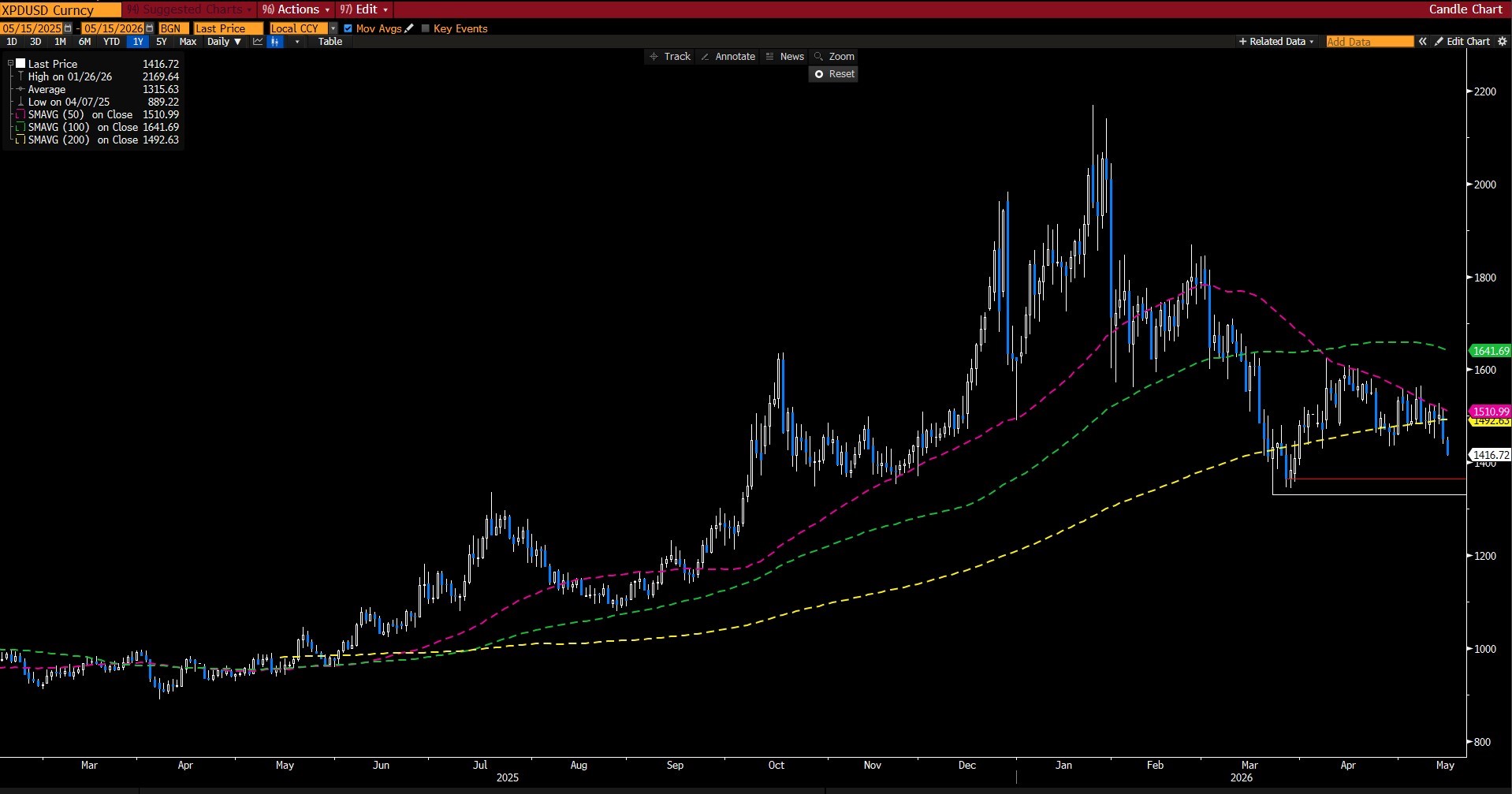Click the double-chevron collapse icon
Viewport: 1512px width, 794px height.
pyautogui.click(x=1423, y=42)
